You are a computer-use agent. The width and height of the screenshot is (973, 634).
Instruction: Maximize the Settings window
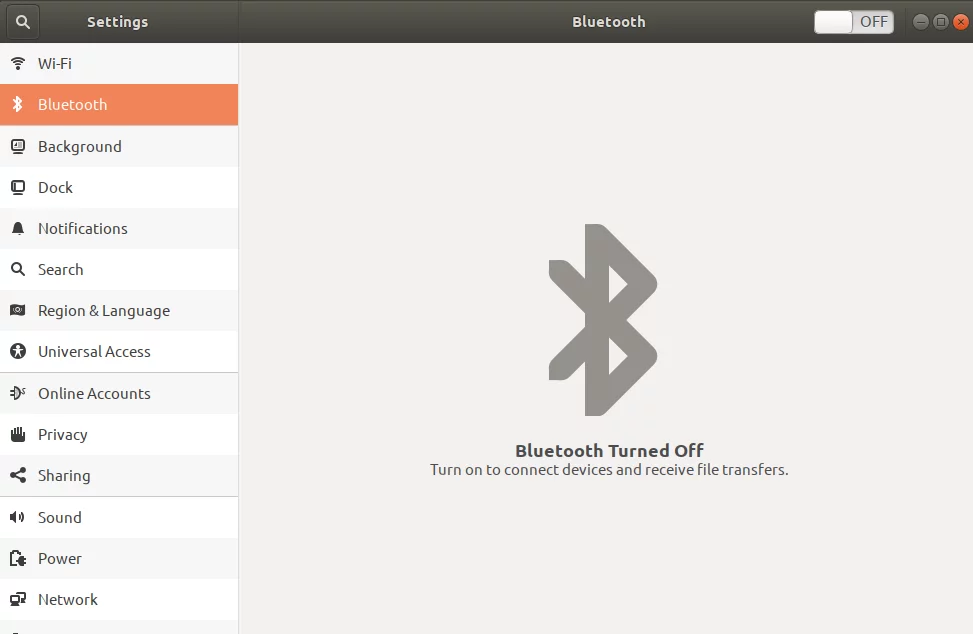coord(941,22)
